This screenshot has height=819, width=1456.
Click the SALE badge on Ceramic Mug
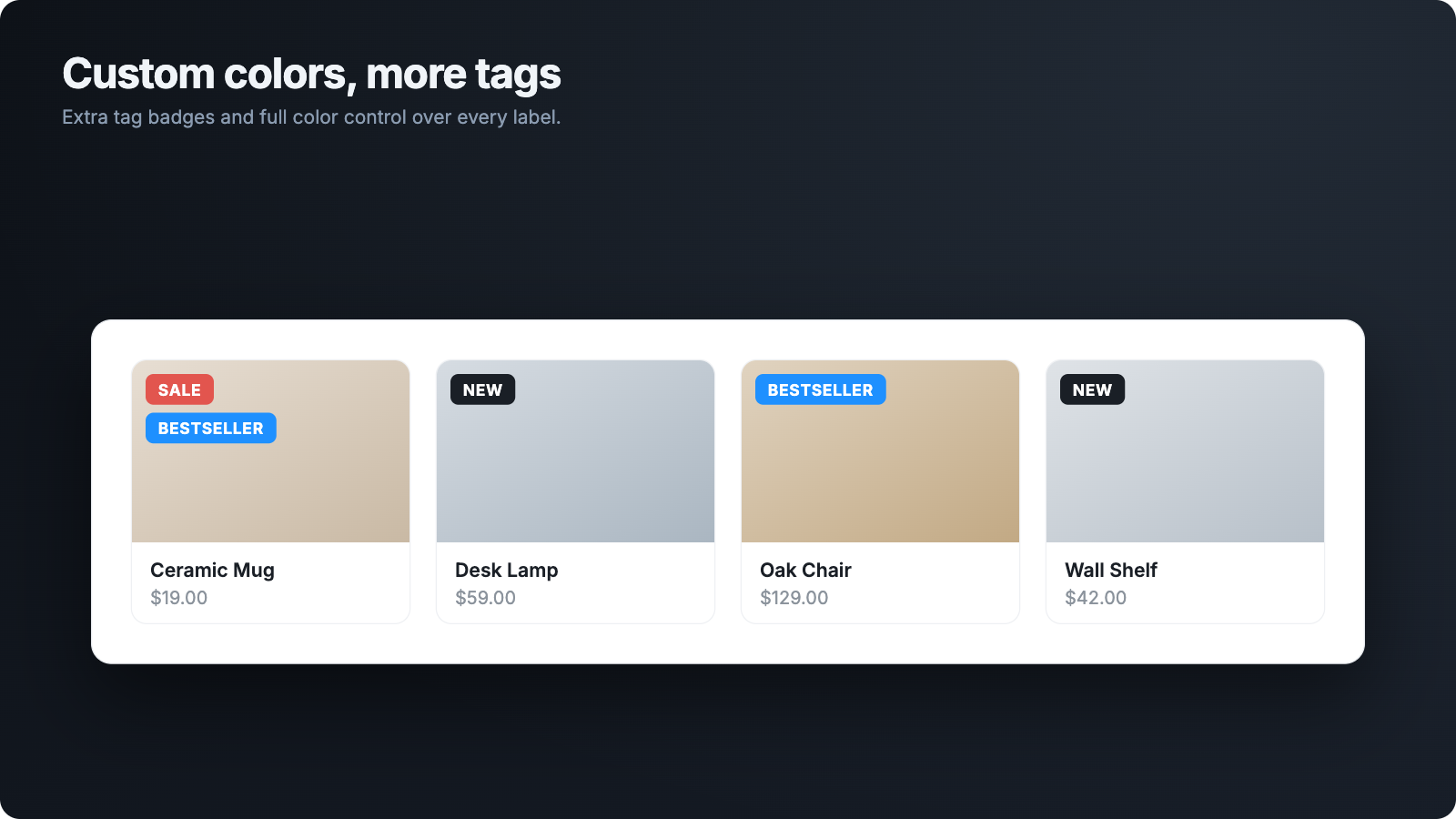coord(179,389)
